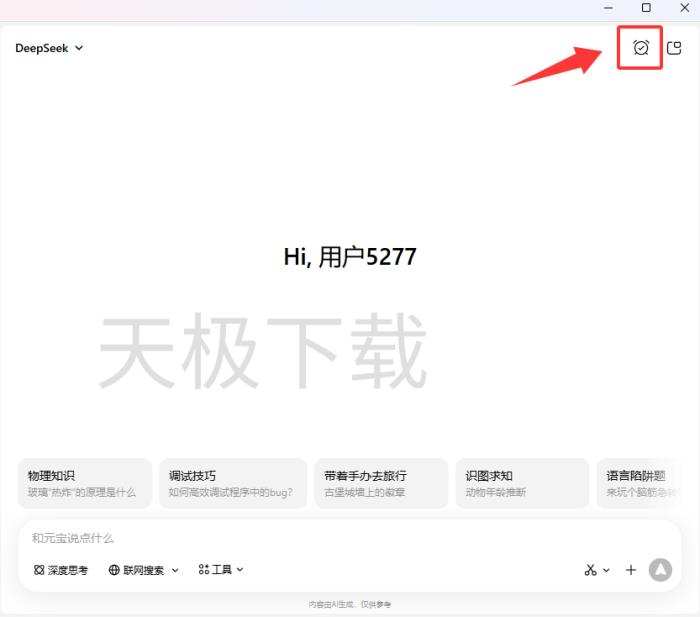The height and width of the screenshot is (617, 700).
Task: Click the window panel icon at top right
Action: point(675,47)
